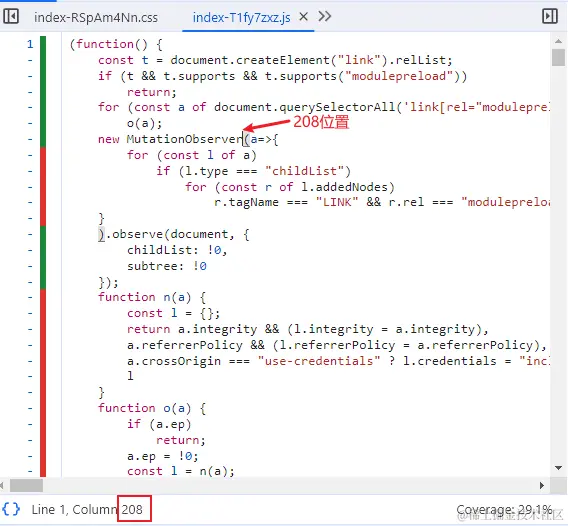Click the pretty-print curly braces icon

pyautogui.click(x=11, y=509)
